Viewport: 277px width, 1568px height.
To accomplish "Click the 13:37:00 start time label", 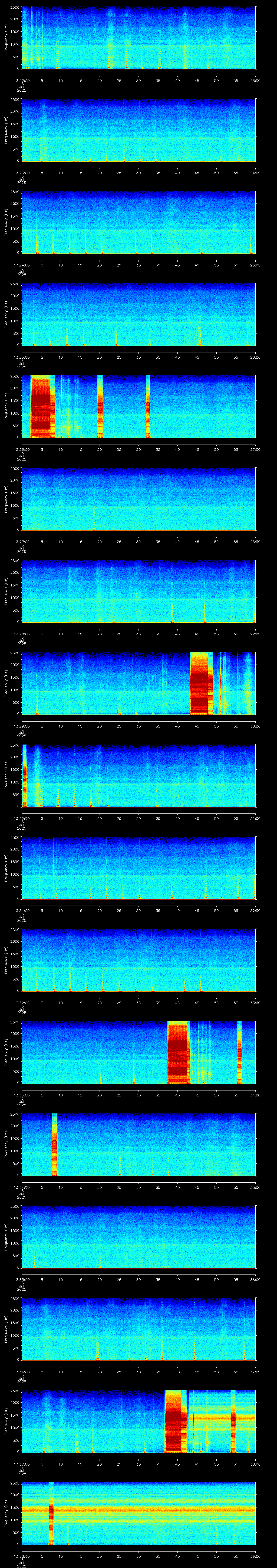I will pyautogui.click(x=22, y=1464).
